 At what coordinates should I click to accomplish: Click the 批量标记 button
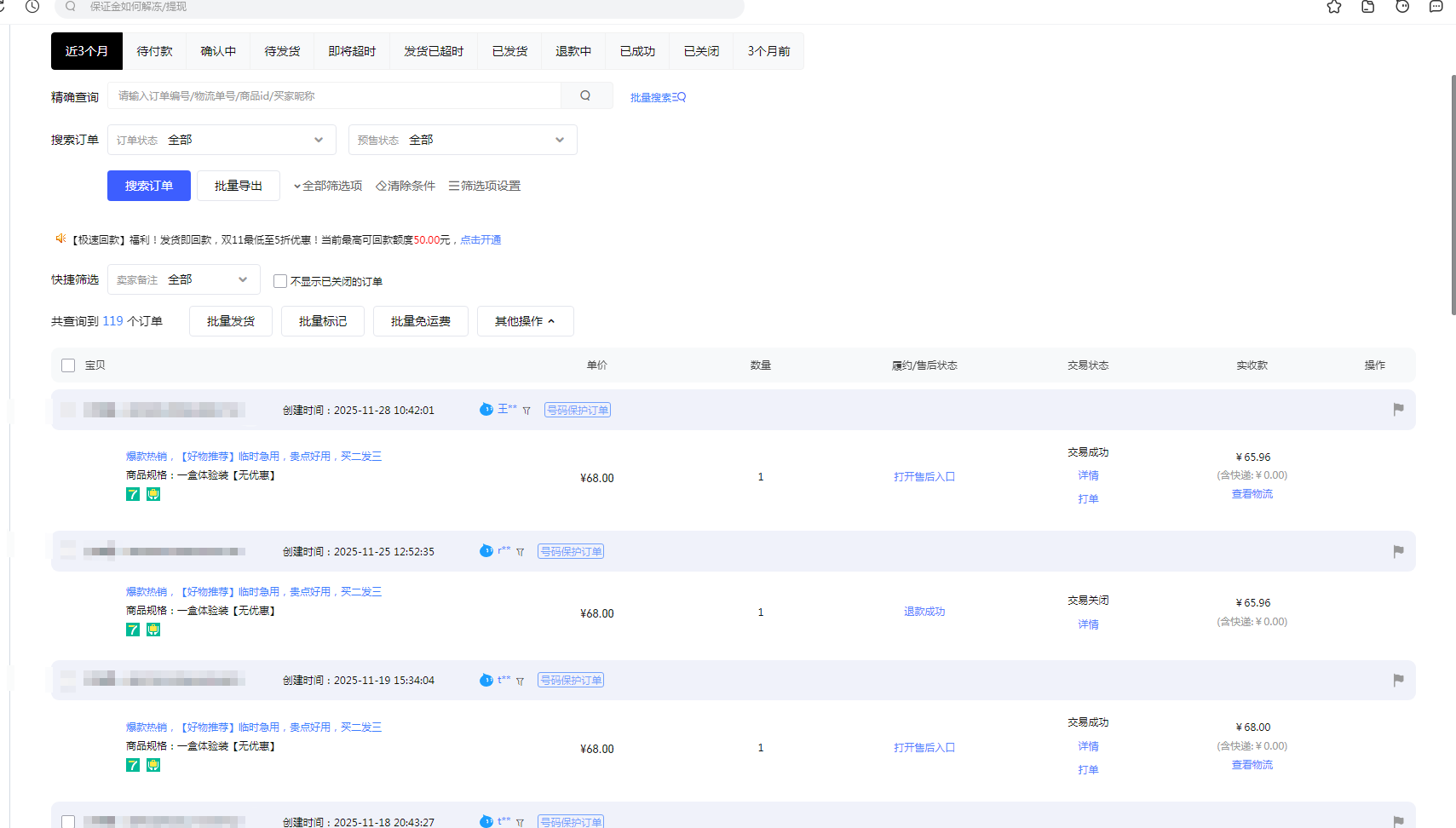[x=323, y=321]
